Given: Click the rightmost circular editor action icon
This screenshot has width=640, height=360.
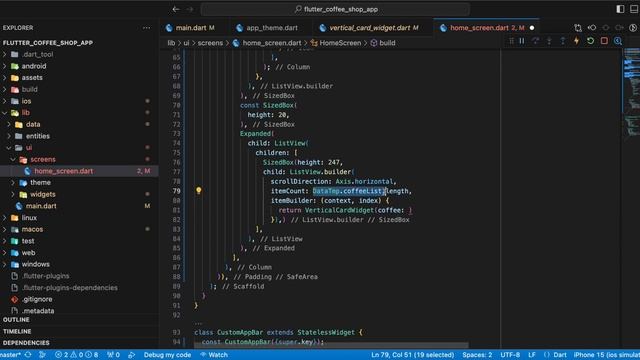Looking at the screenshot, I should [x=633, y=28].
